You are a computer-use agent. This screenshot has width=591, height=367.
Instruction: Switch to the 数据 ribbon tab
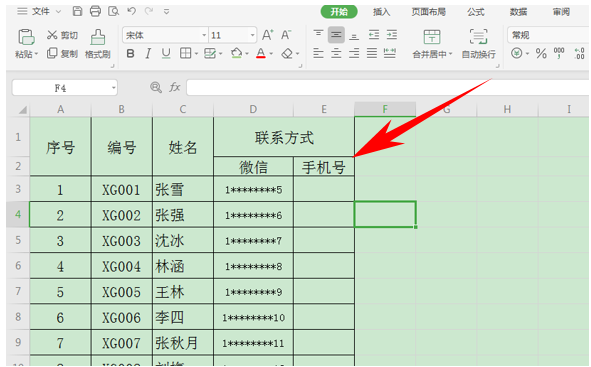tap(518, 12)
